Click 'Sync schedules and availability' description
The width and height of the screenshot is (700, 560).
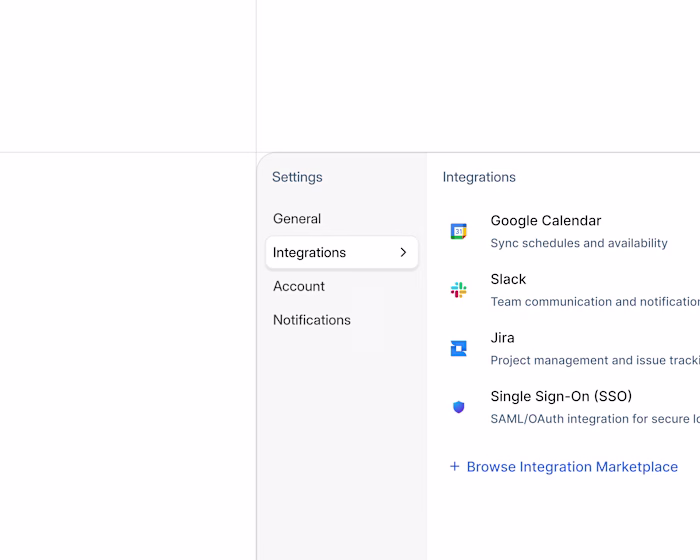(x=579, y=243)
